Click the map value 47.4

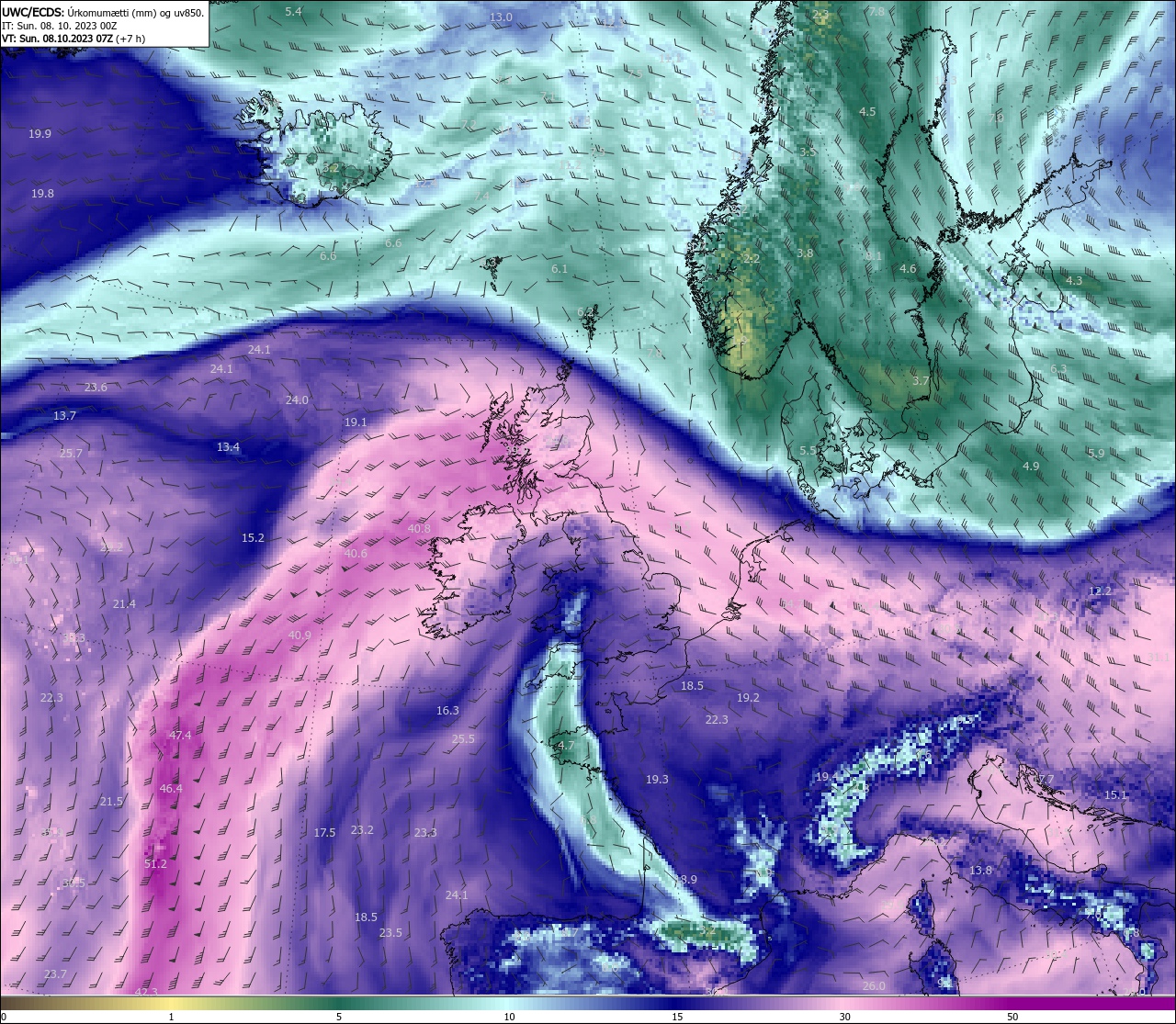click(x=180, y=735)
